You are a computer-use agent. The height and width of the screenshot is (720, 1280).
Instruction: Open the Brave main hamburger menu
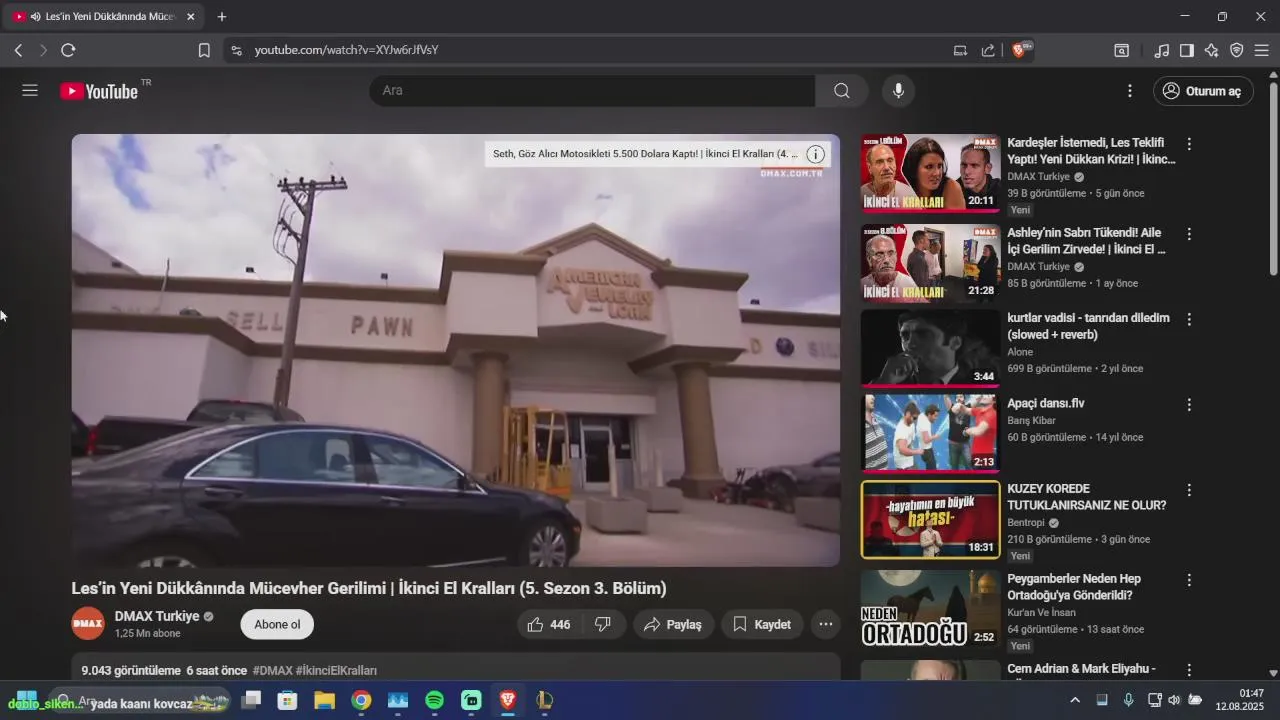pos(1262,50)
